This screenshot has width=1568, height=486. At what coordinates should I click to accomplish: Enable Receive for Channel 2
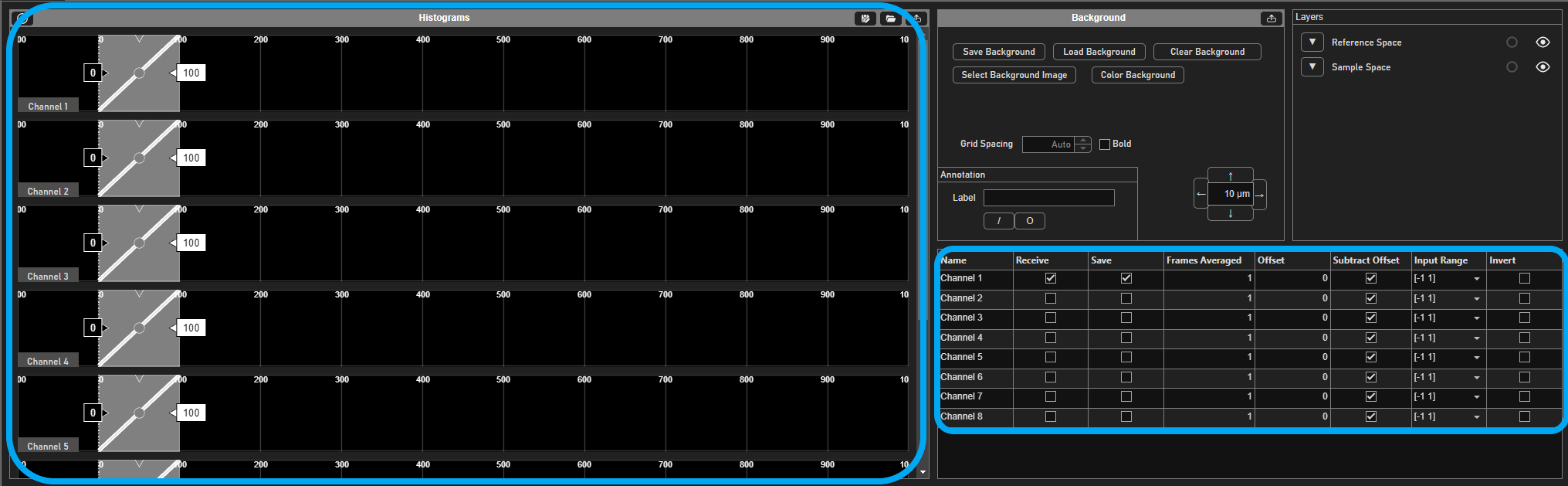click(x=1050, y=298)
